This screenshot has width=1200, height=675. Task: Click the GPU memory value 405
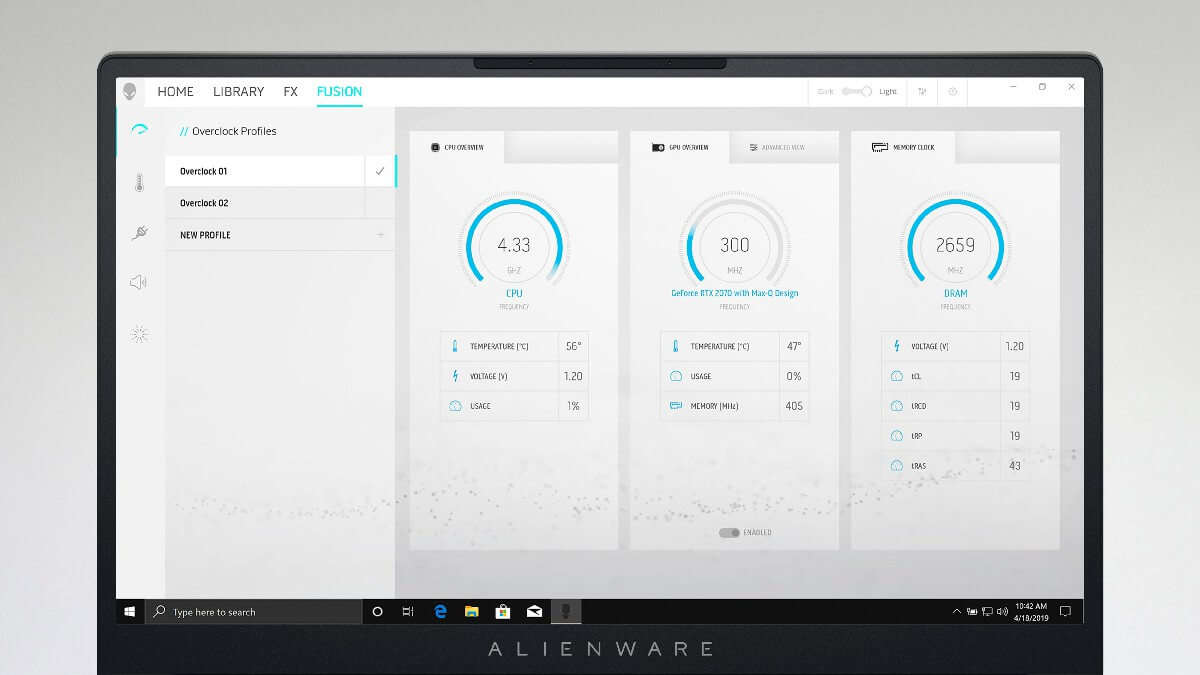794,406
